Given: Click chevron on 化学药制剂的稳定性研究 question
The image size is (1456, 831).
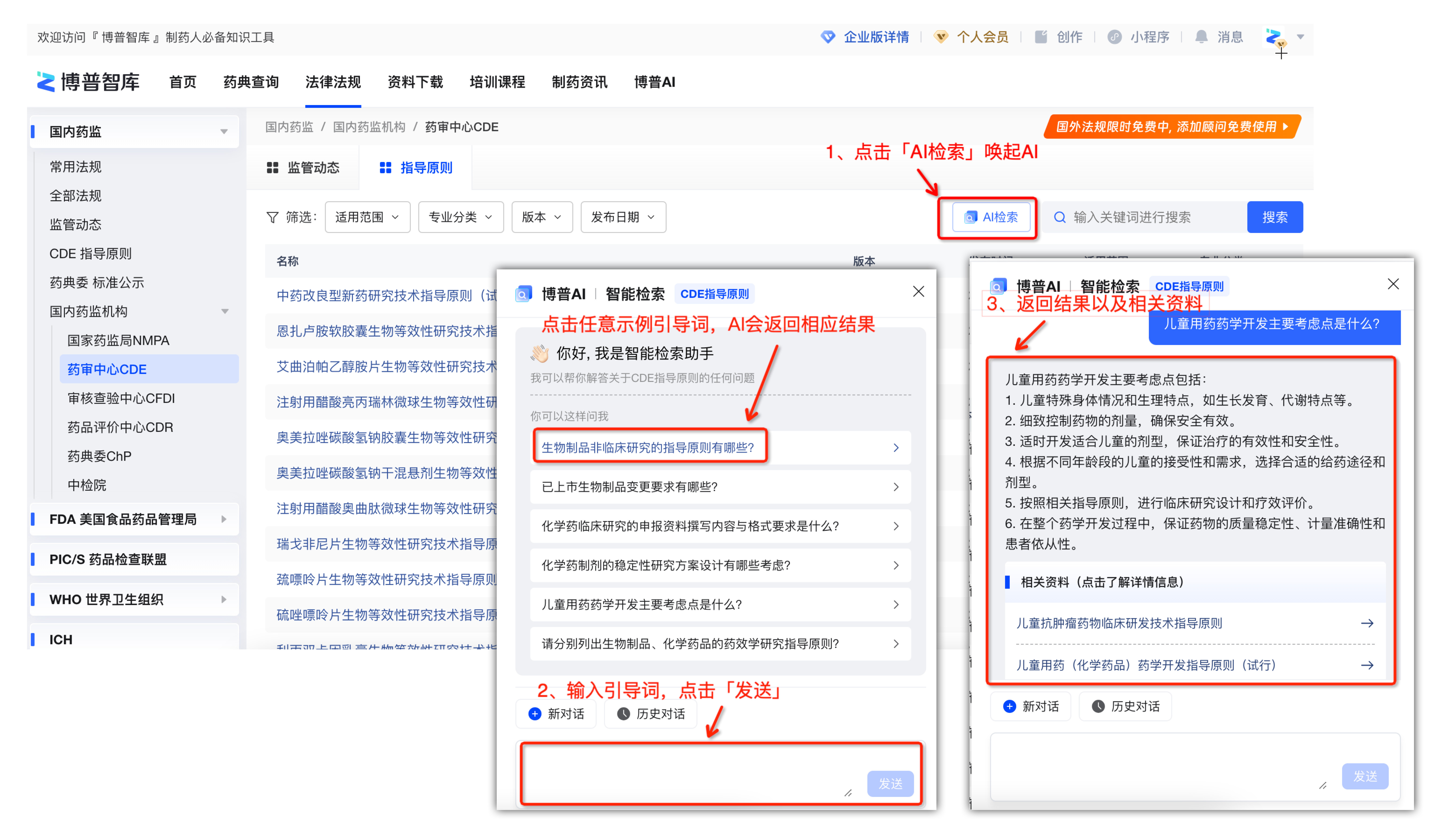Looking at the screenshot, I should point(896,566).
